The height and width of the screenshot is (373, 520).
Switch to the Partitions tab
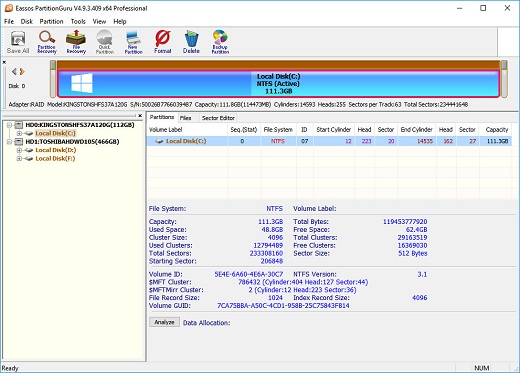coord(162,117)
